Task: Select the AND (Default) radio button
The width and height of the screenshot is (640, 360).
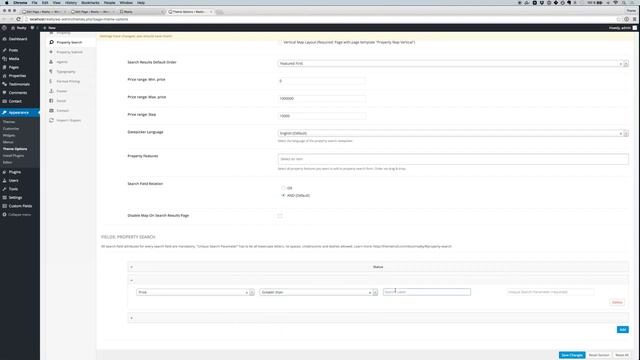Action: (x=283, y=196)
